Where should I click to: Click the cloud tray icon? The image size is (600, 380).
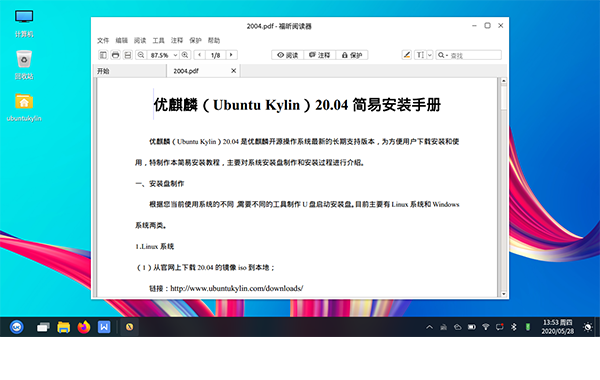click(458, 327)
